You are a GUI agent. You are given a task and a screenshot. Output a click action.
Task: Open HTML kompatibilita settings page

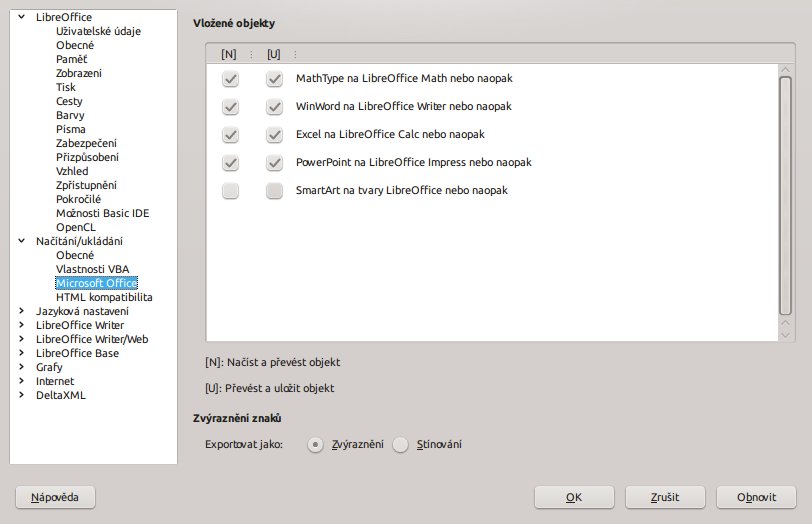pos(104,297)
